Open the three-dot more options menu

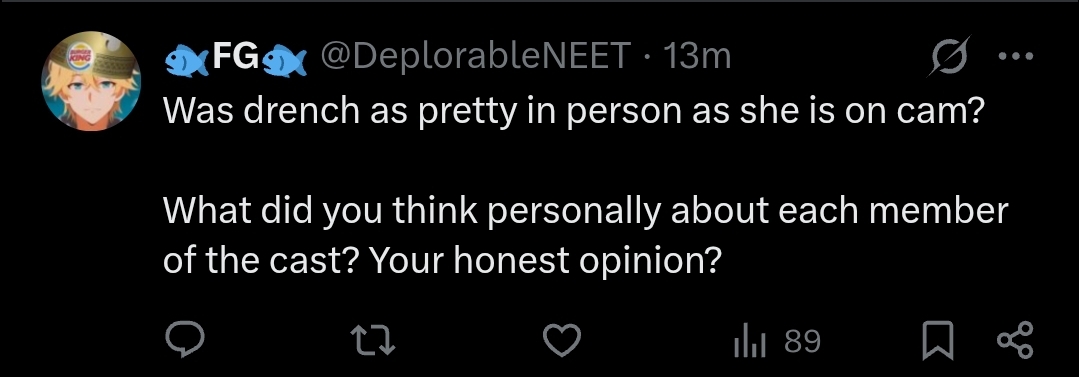[x=1016, y=56]
